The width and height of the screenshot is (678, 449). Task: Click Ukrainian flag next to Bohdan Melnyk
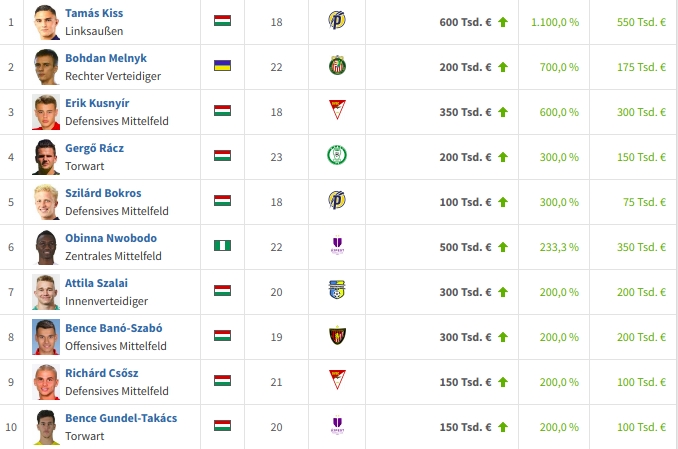[222, 65]
